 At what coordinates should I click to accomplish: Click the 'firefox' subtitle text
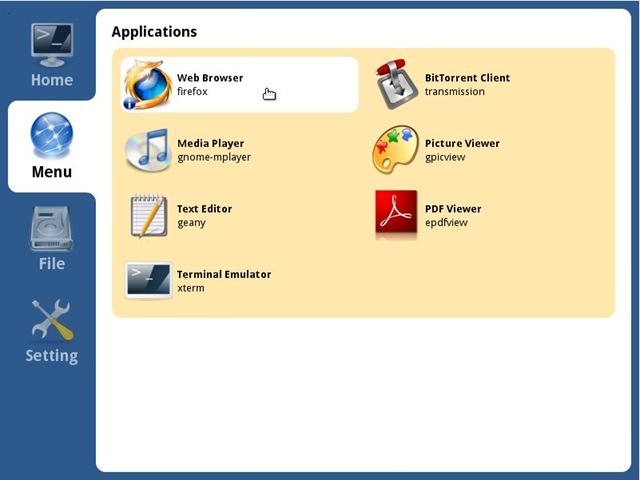point(192,91)
